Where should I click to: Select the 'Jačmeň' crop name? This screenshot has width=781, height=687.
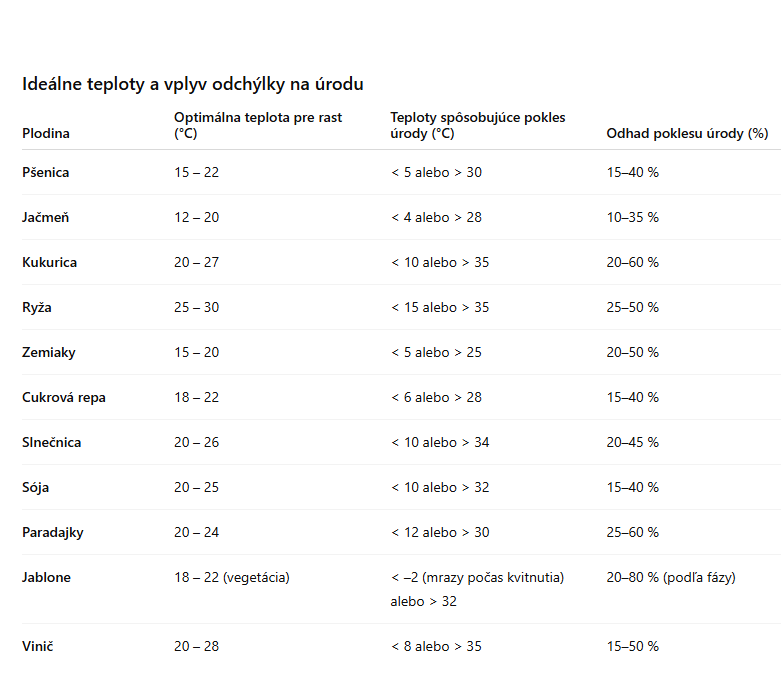click(46, 217)
